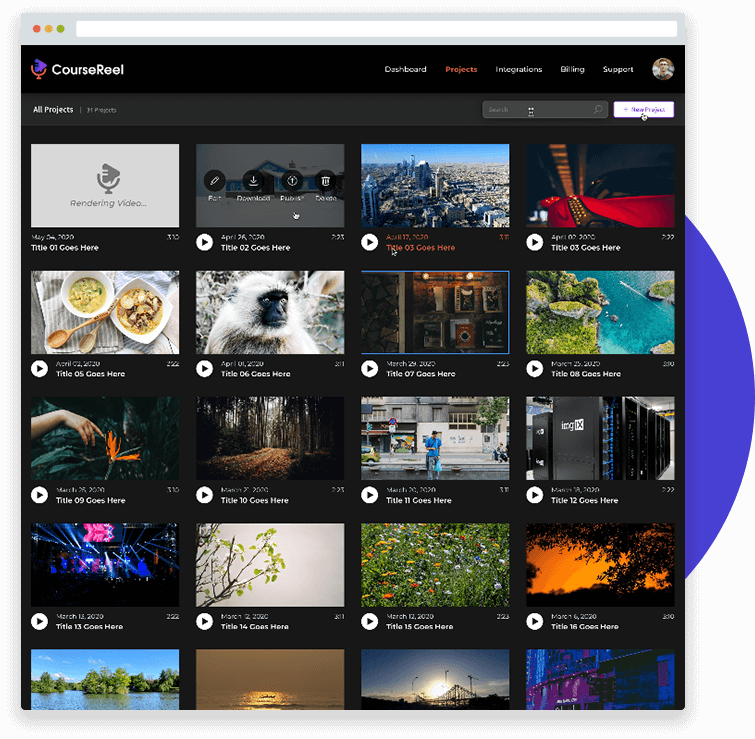Play the Title 09 Goes Here video

39,495
